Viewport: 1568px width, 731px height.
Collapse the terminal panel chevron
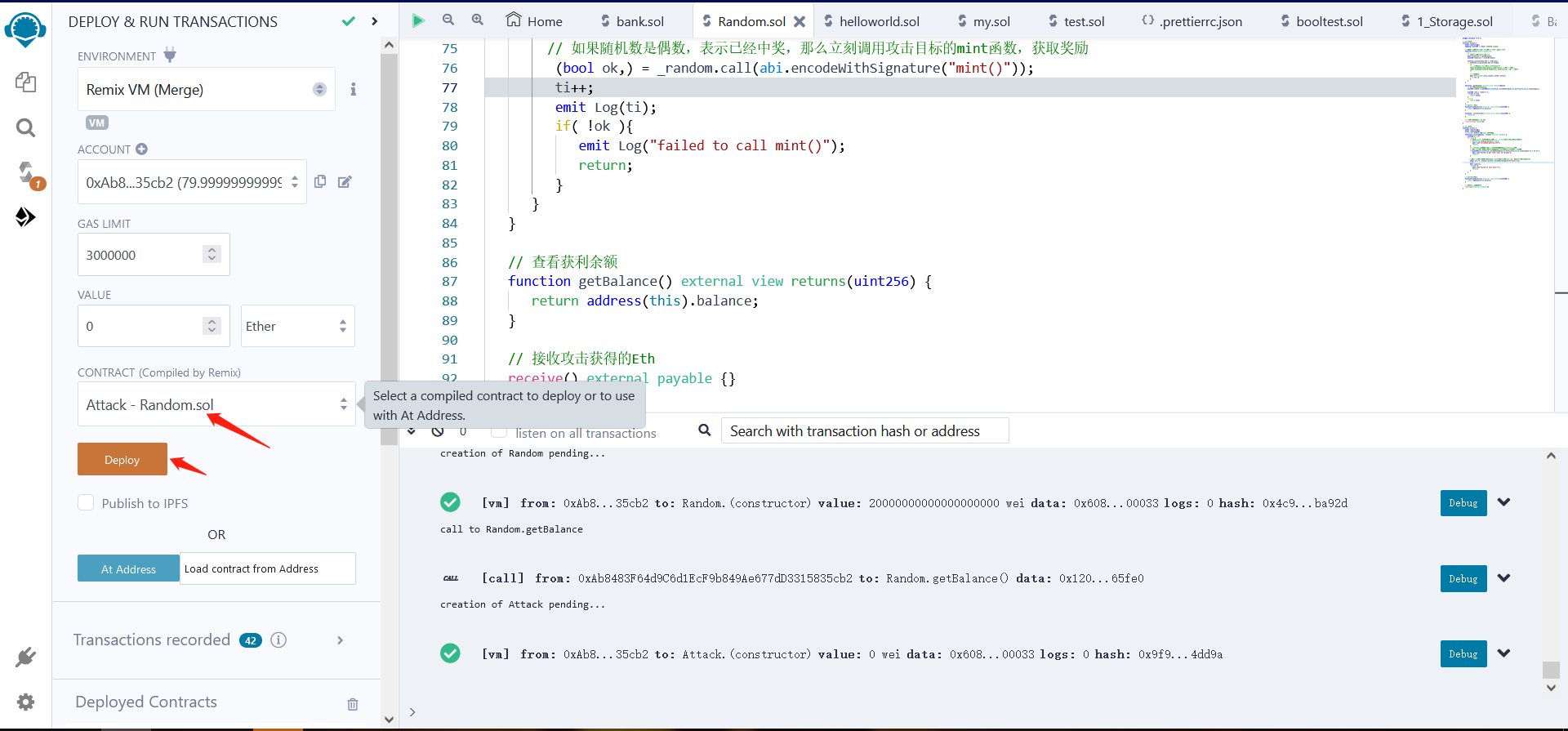[412, 431]
